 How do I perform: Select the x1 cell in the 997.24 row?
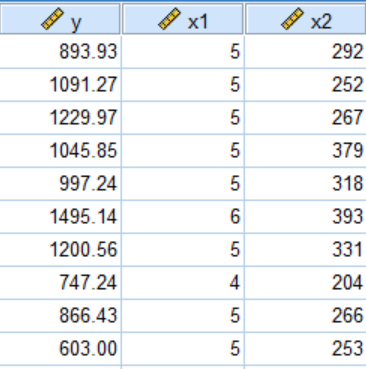point(183,184)
